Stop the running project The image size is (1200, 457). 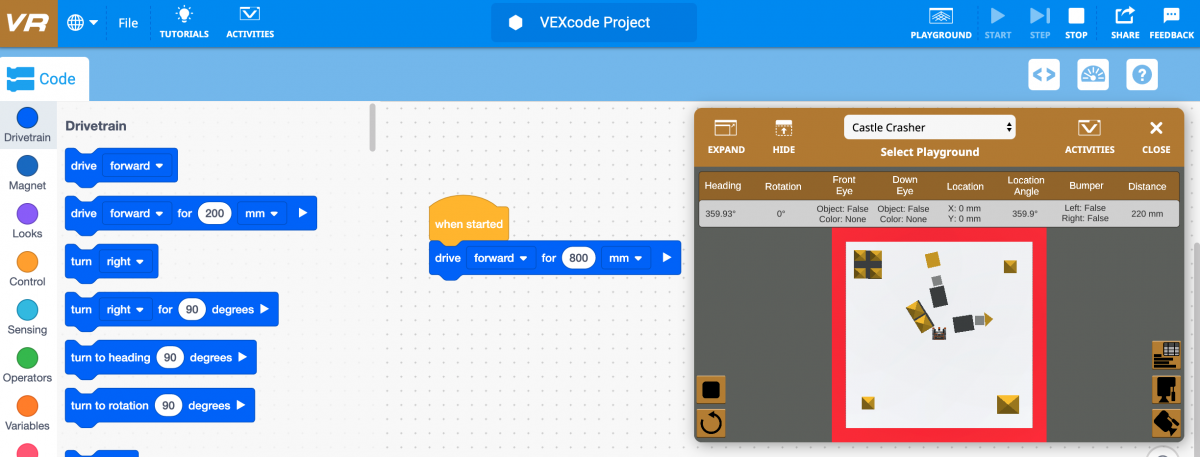pyautogui.click(x=1076, y=22)
